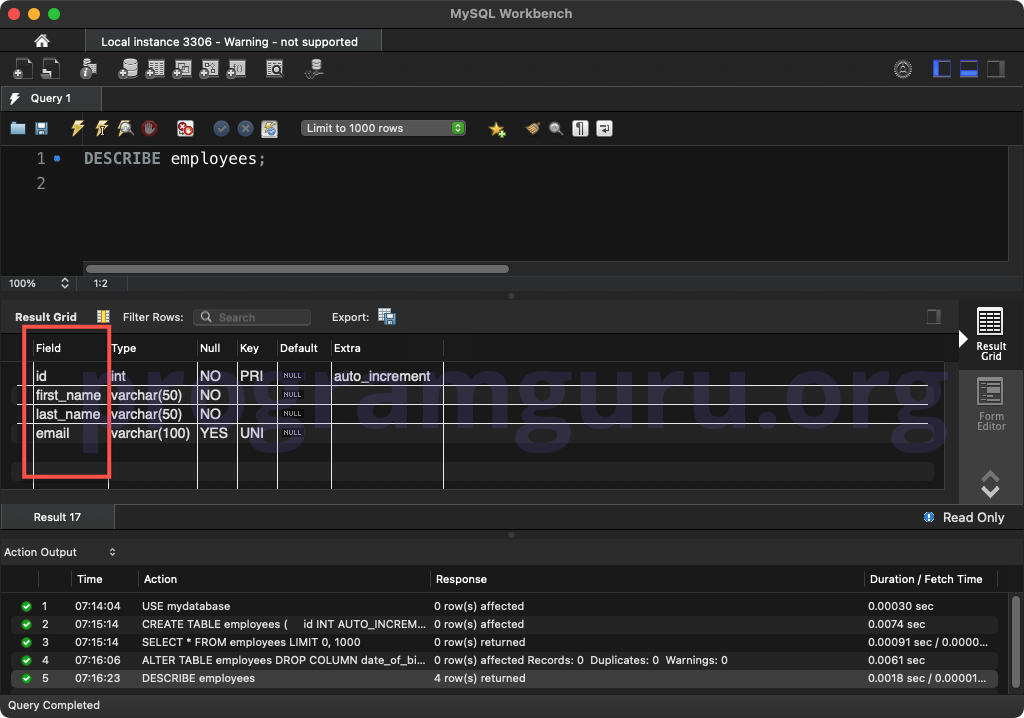
Task: Open the Limit to 1000 rows dropdown
Action: 383,128
